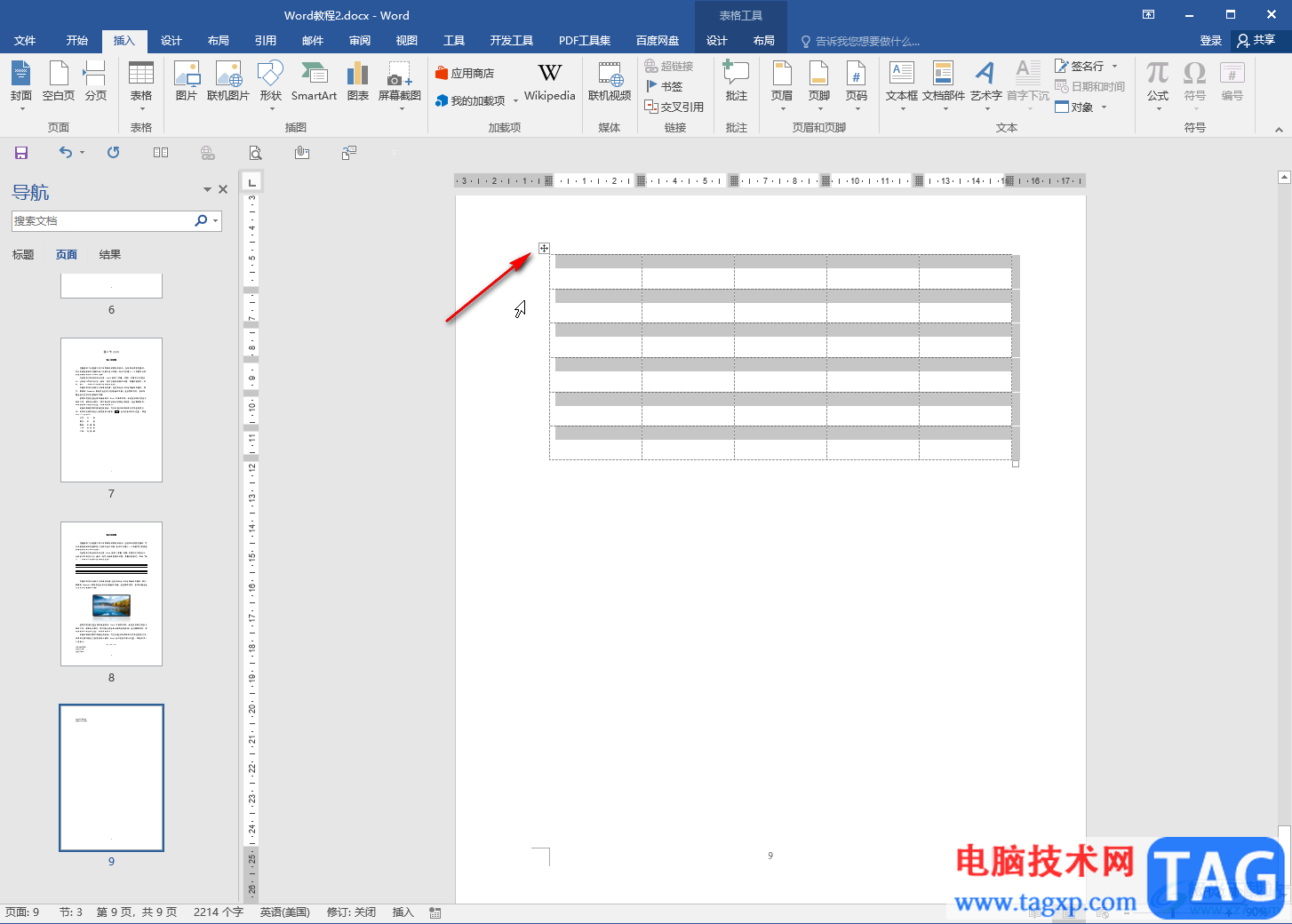1292x924 pixels.
Task: Insert a chart (图表)
Action: pos(358,82)
